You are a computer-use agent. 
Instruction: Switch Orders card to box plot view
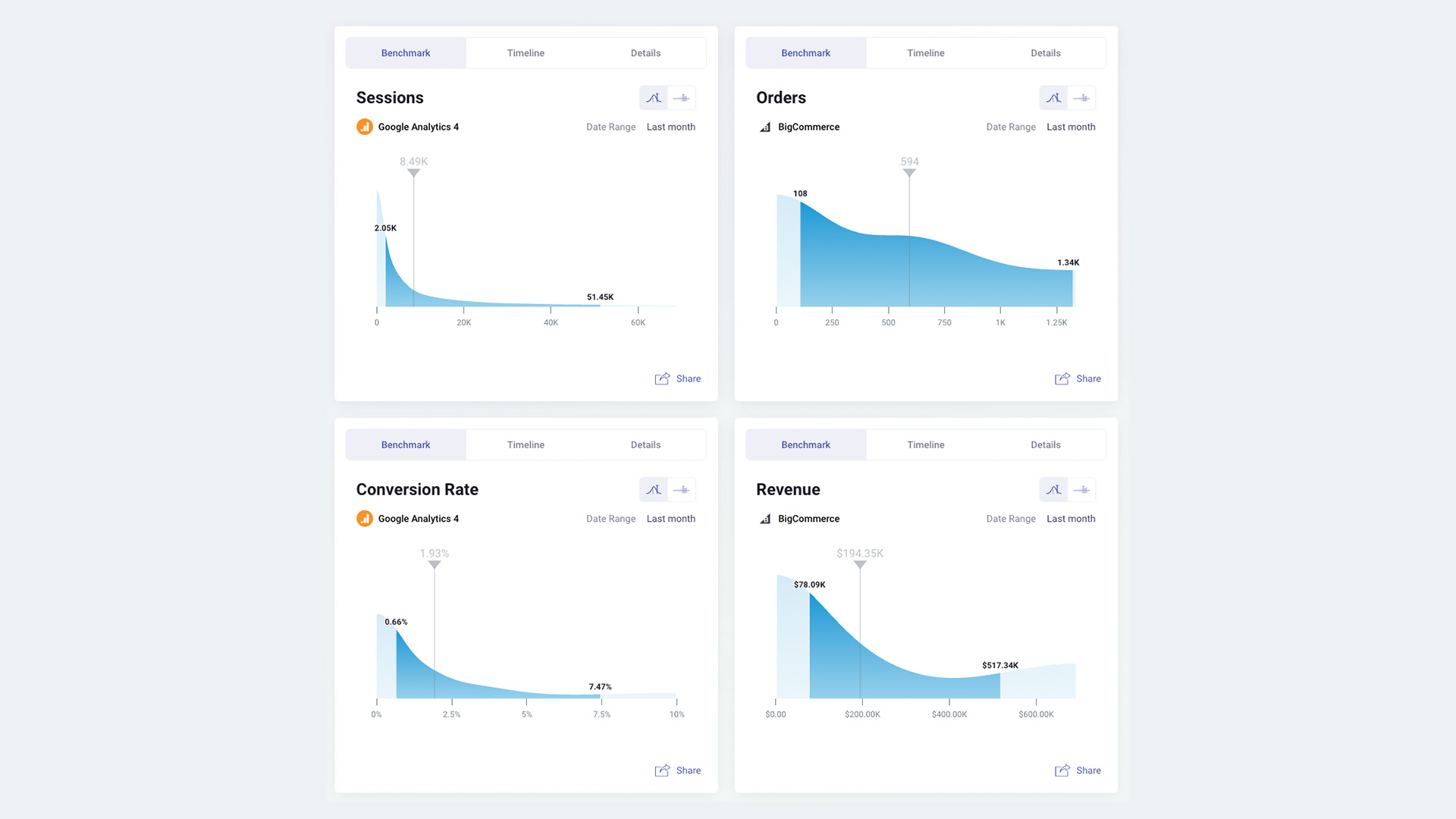pyautogui.click(x=1081, y=98)
